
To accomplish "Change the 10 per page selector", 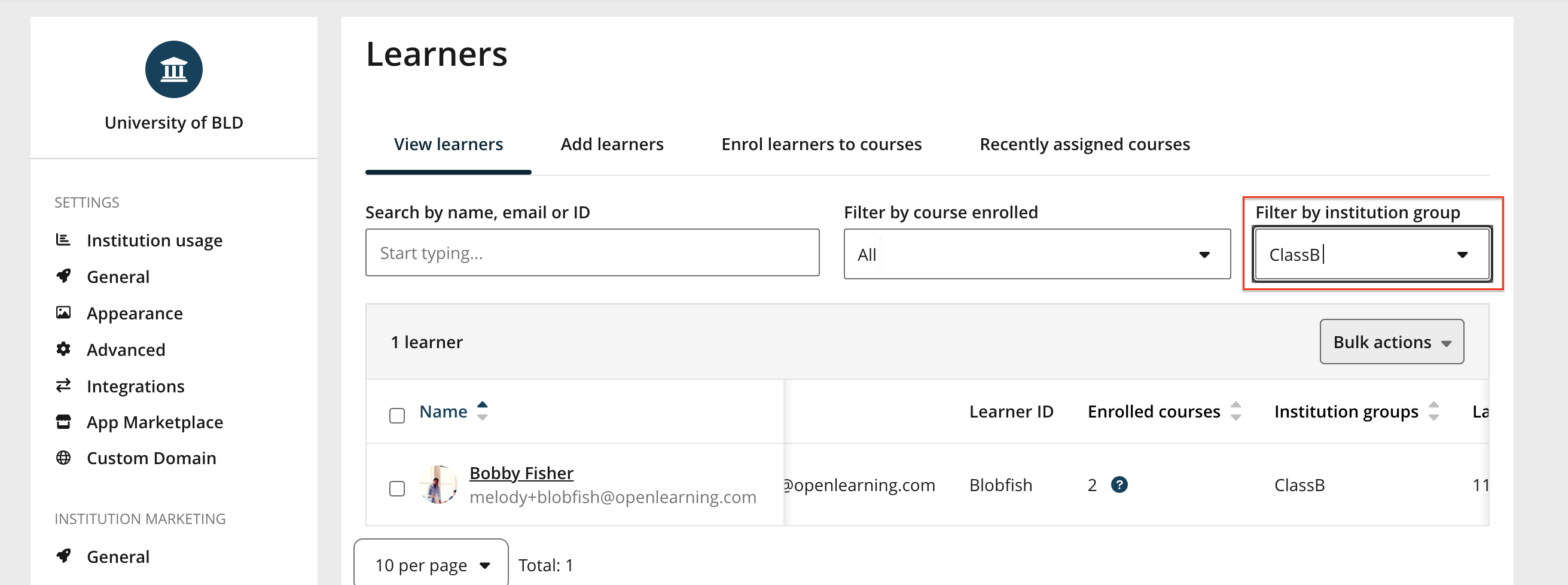I will click(x=431, y=565).
